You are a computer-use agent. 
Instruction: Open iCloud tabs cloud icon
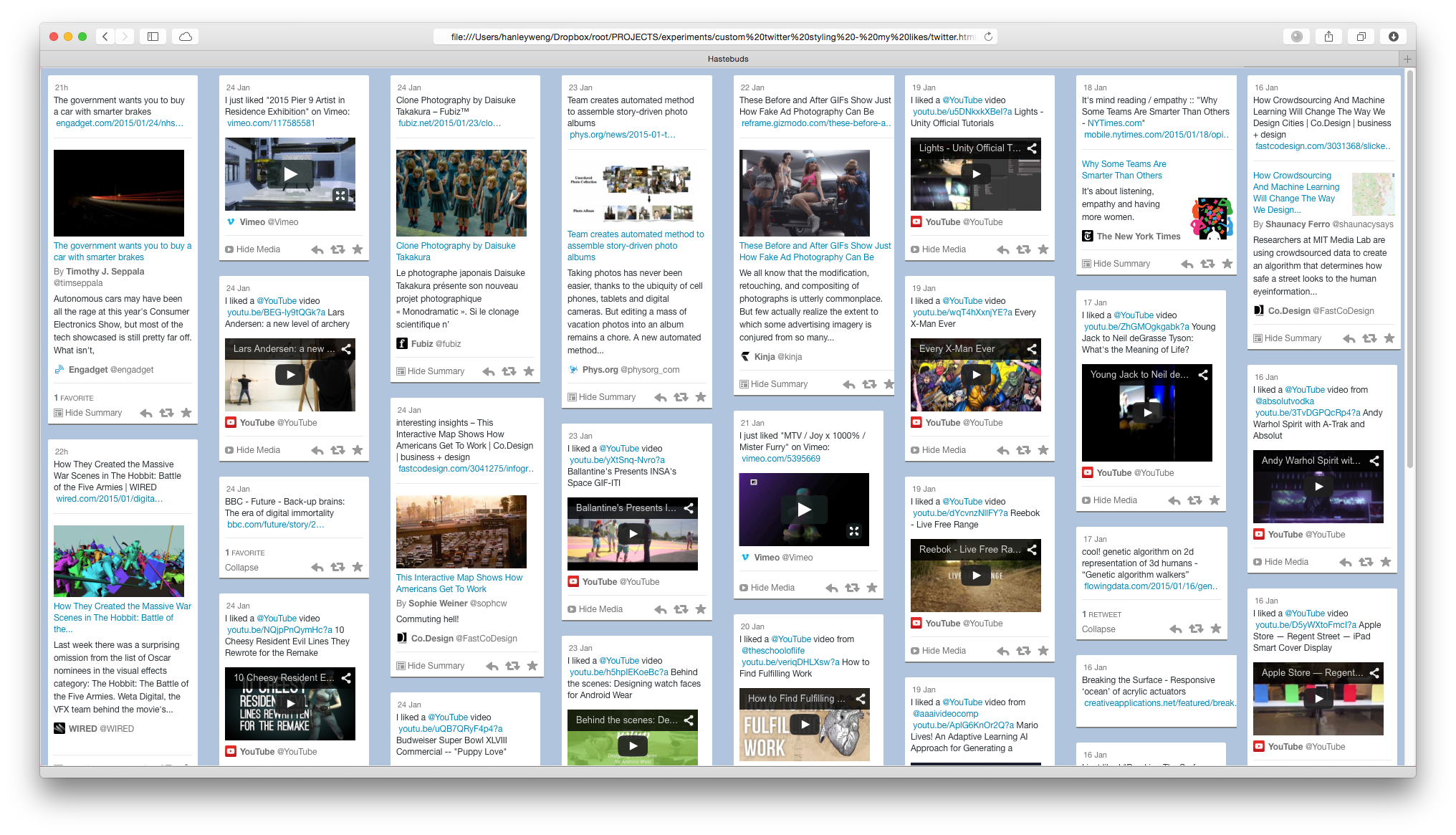[x=186, y=37]
